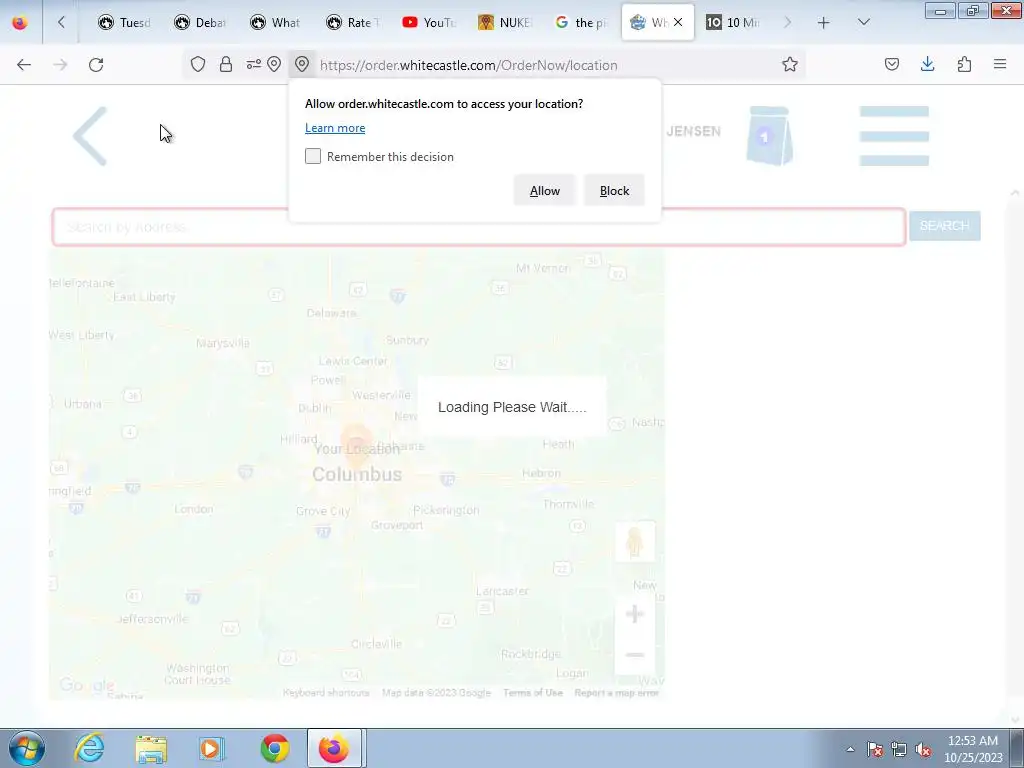
Task: Click the Search by Address field
Action: tap(479, 227)
